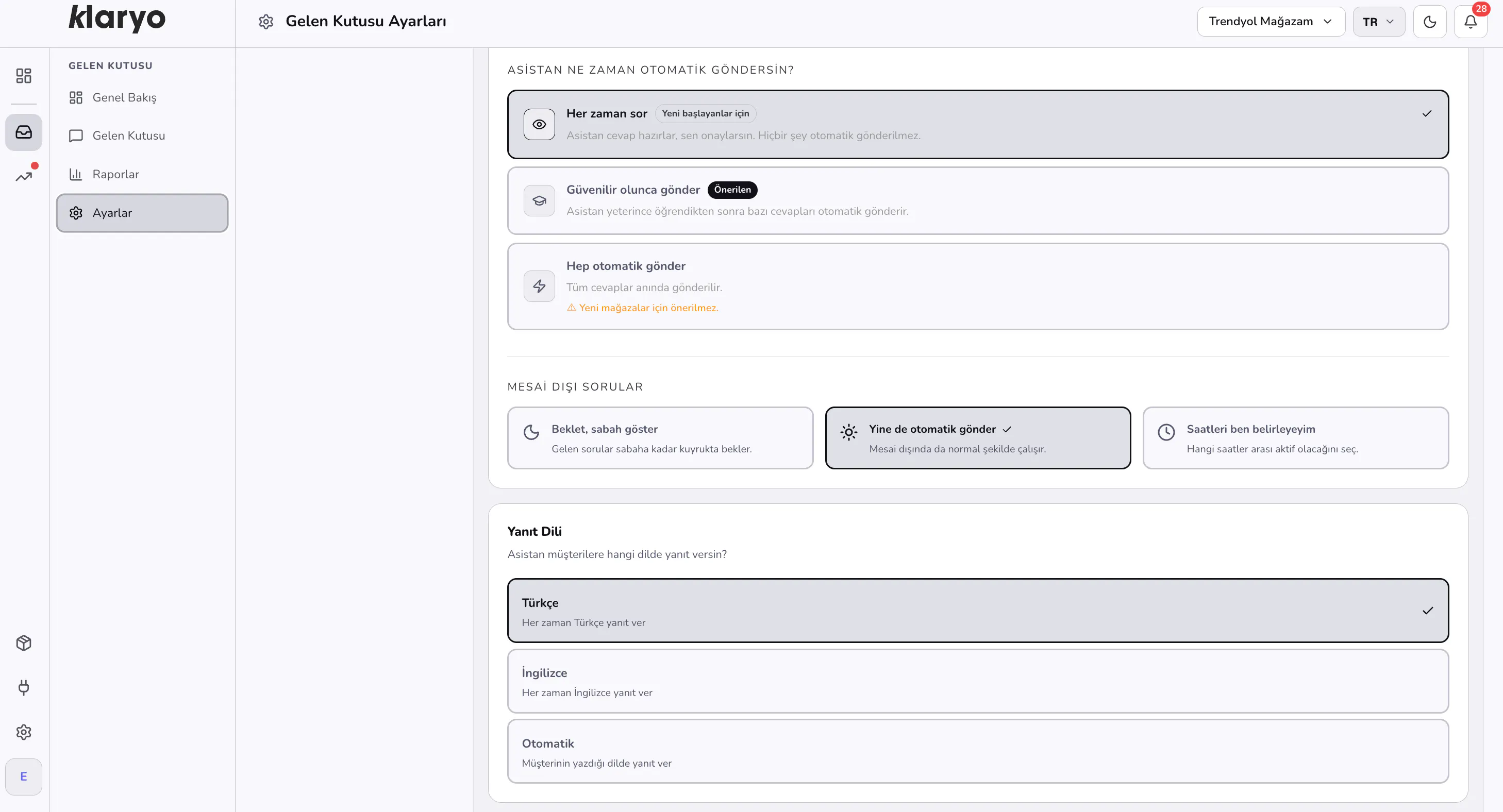Select Saatleri ben belirleyeyim option
The height and width of the screenshot is (812, 1503).
(1295, 438)
